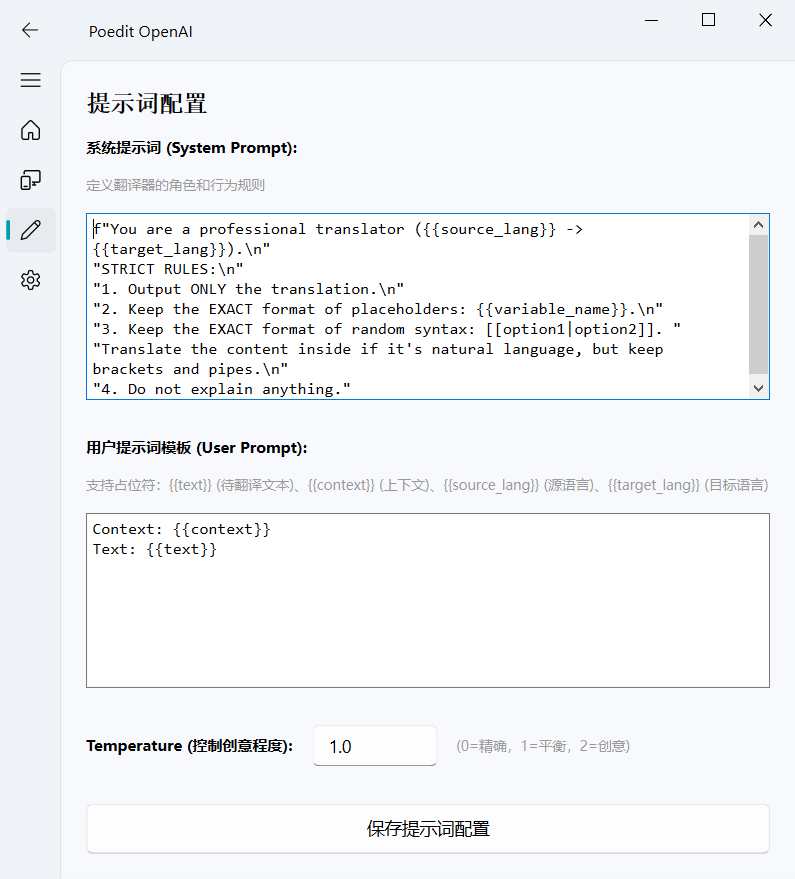Click "STRICT RULES" line in system prompt
This screenshot has height=879, width=795.
(x=168, y=269)
